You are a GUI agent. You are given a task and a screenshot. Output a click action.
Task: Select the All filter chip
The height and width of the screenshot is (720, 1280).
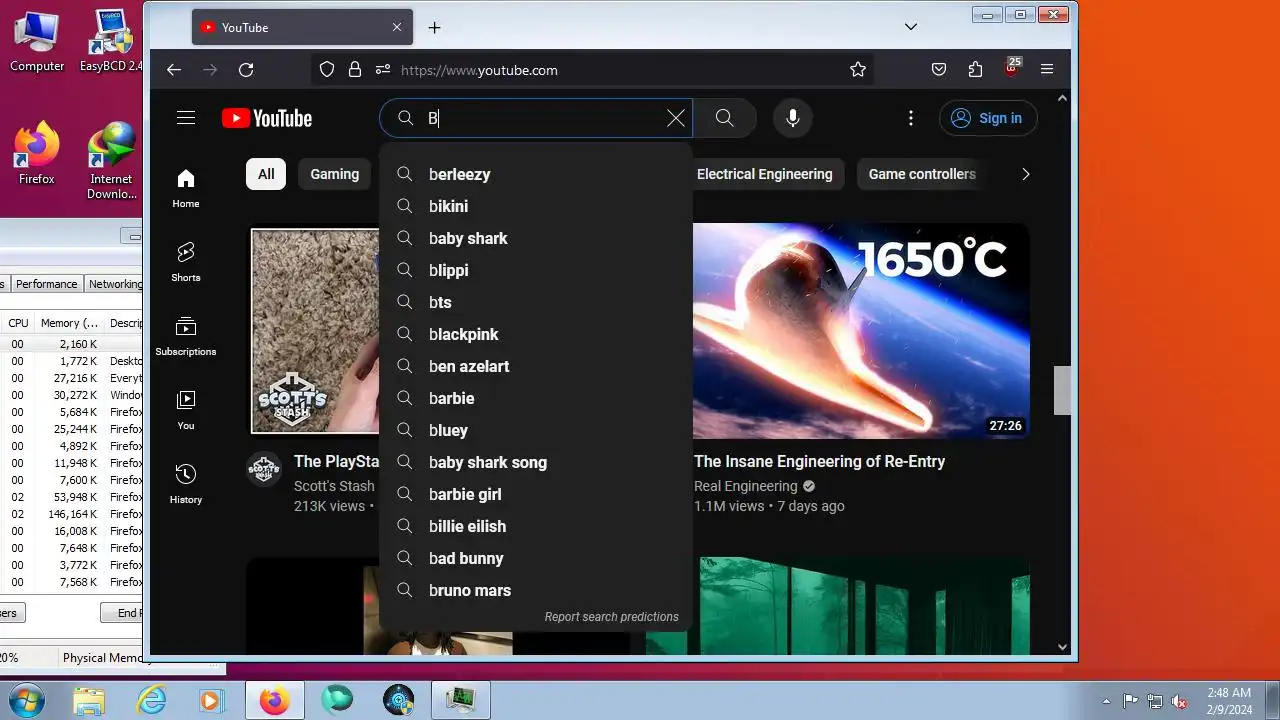pos(266,174)
